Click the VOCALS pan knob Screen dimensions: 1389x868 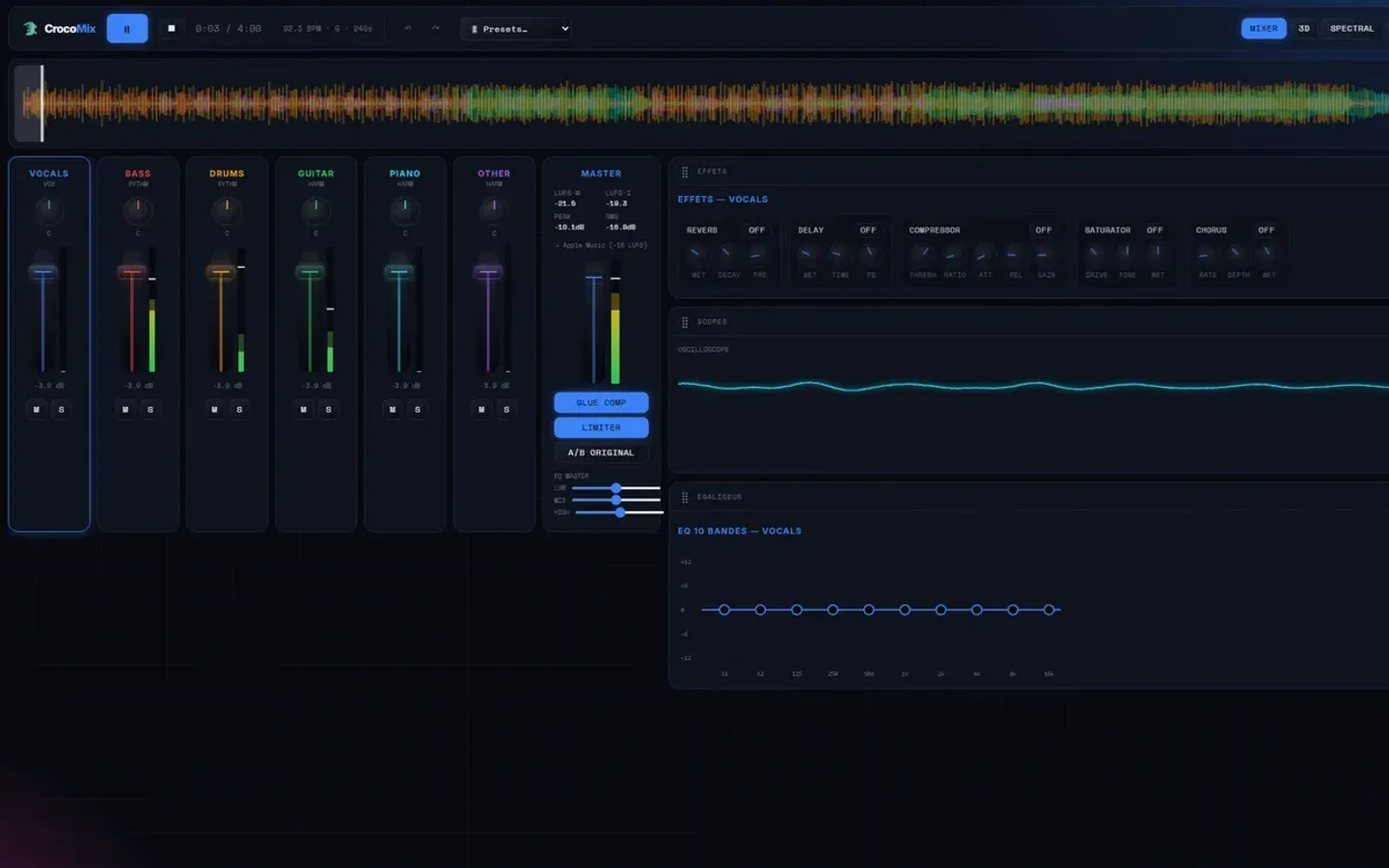(x=49, y=209)
